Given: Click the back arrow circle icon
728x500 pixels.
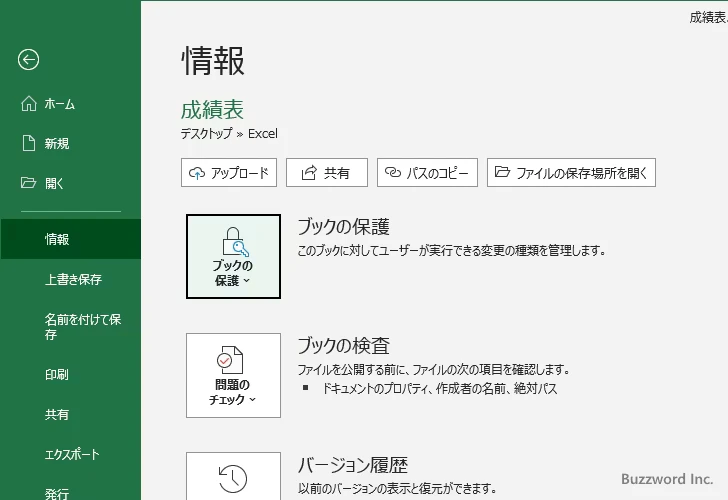Looking at the screenshot, I should (28, 59).
